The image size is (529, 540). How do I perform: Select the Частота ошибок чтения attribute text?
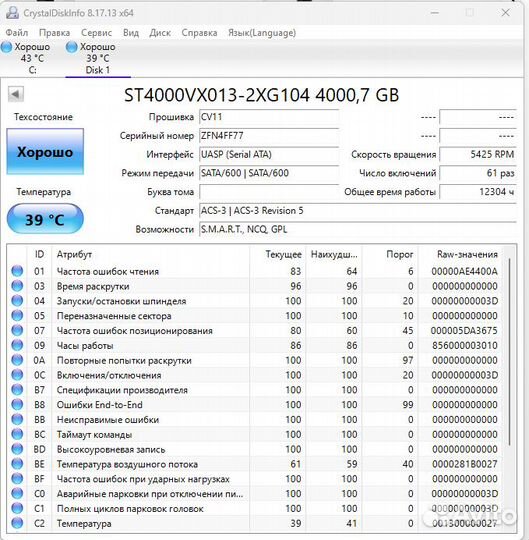108,271
